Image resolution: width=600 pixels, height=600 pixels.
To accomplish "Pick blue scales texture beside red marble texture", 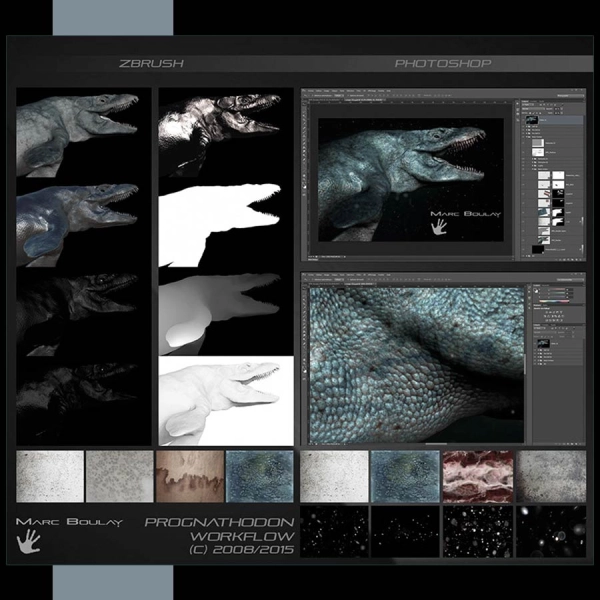I will [x=405, y=476].
